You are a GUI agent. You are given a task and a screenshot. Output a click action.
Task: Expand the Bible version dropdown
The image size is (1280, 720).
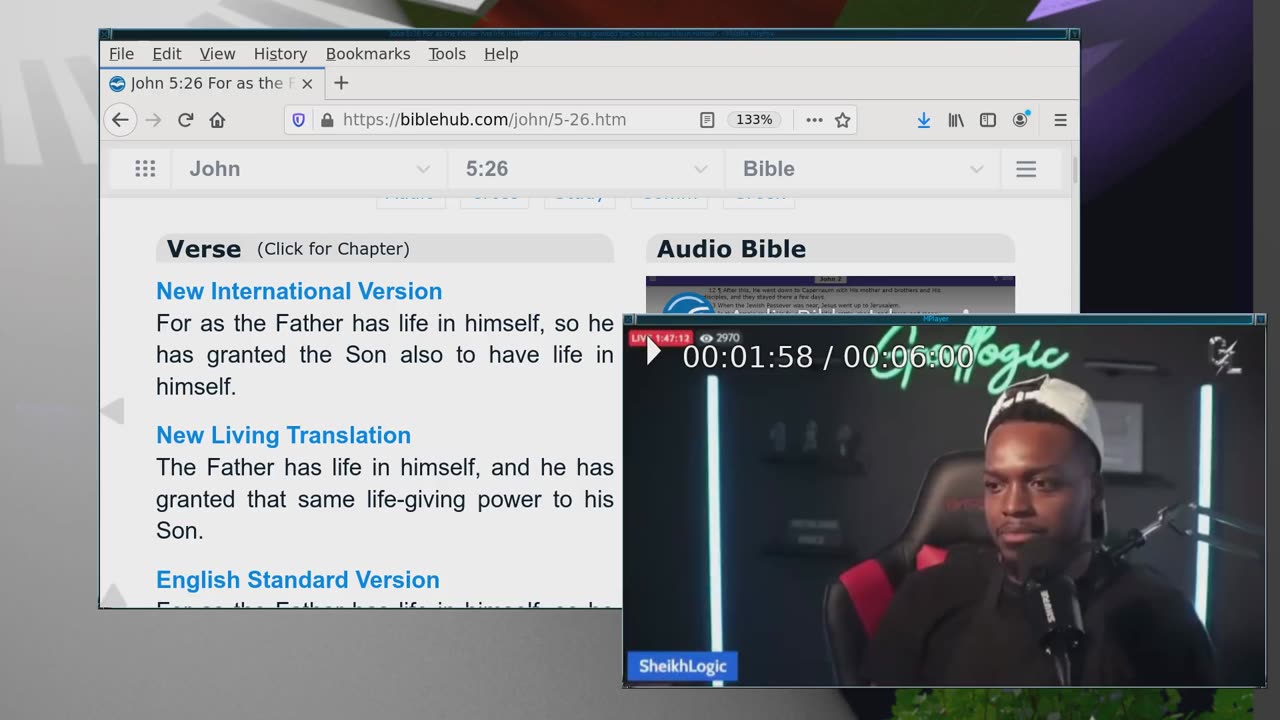click(x=863, y=169)
